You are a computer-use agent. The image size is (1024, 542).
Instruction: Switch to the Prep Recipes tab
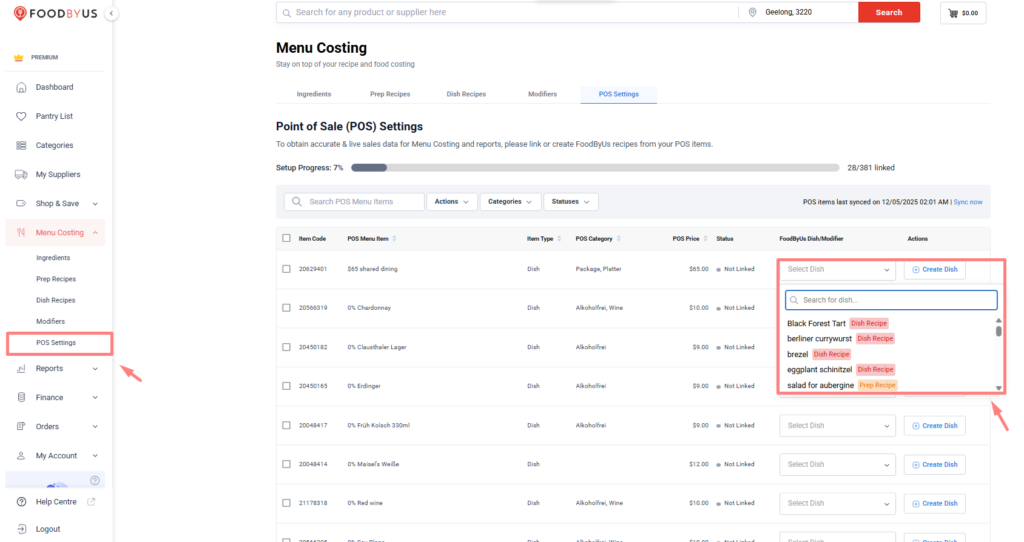390,94
